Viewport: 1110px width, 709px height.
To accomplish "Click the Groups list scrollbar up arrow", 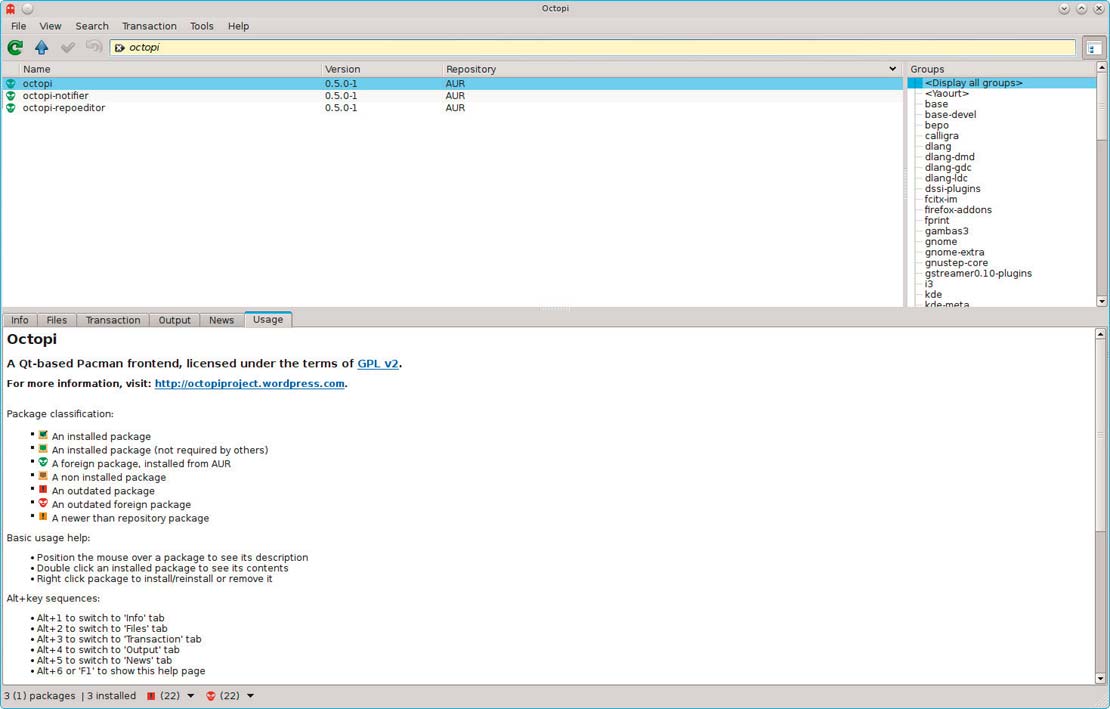I will pos(1102,67).
